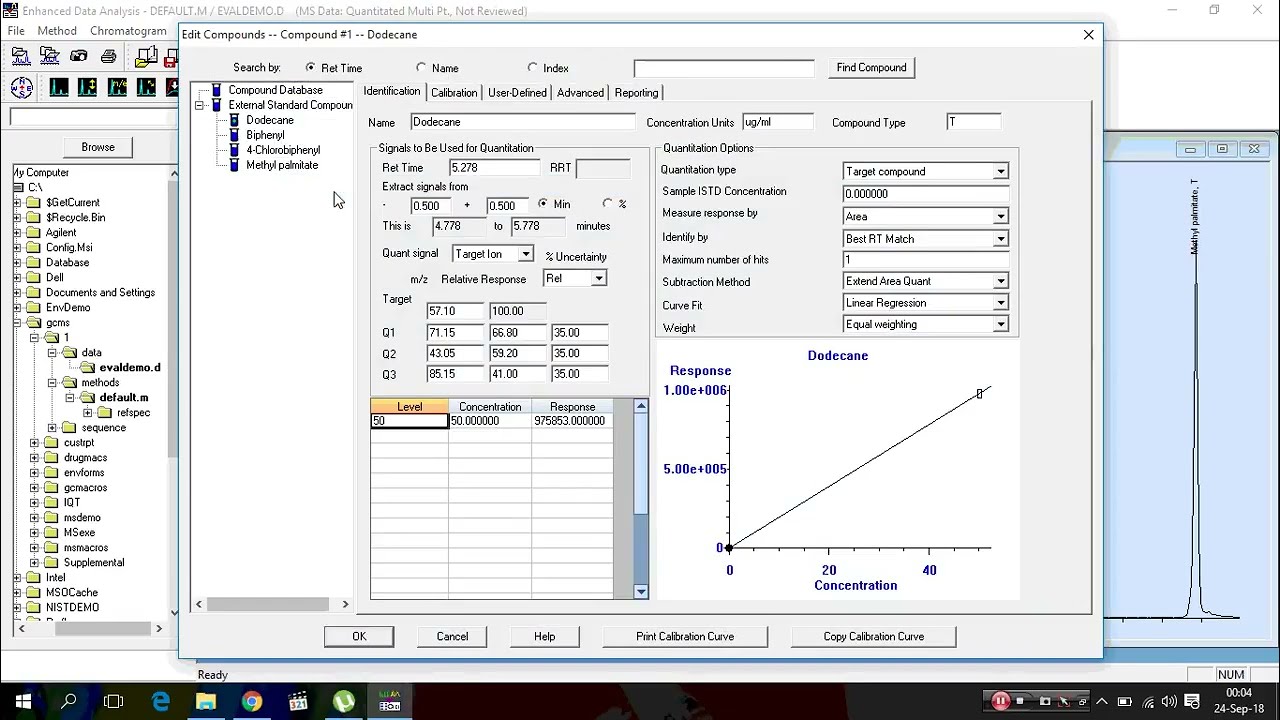Open the Identify by dropdown

[1000, 239]
